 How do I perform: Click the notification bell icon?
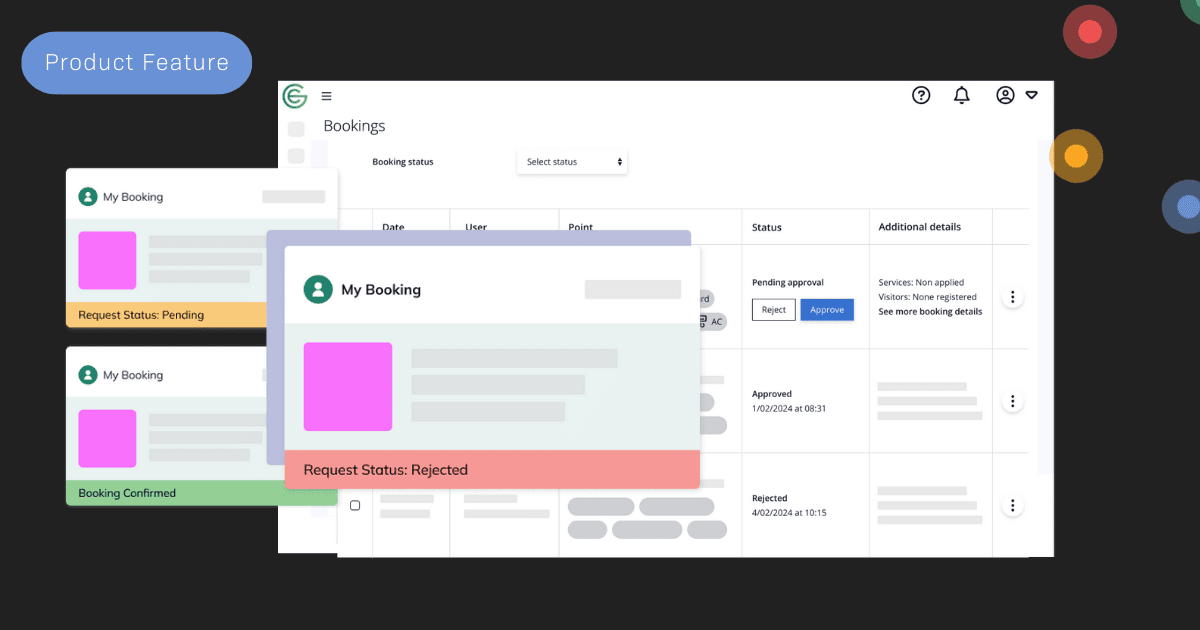coord(961,95)
